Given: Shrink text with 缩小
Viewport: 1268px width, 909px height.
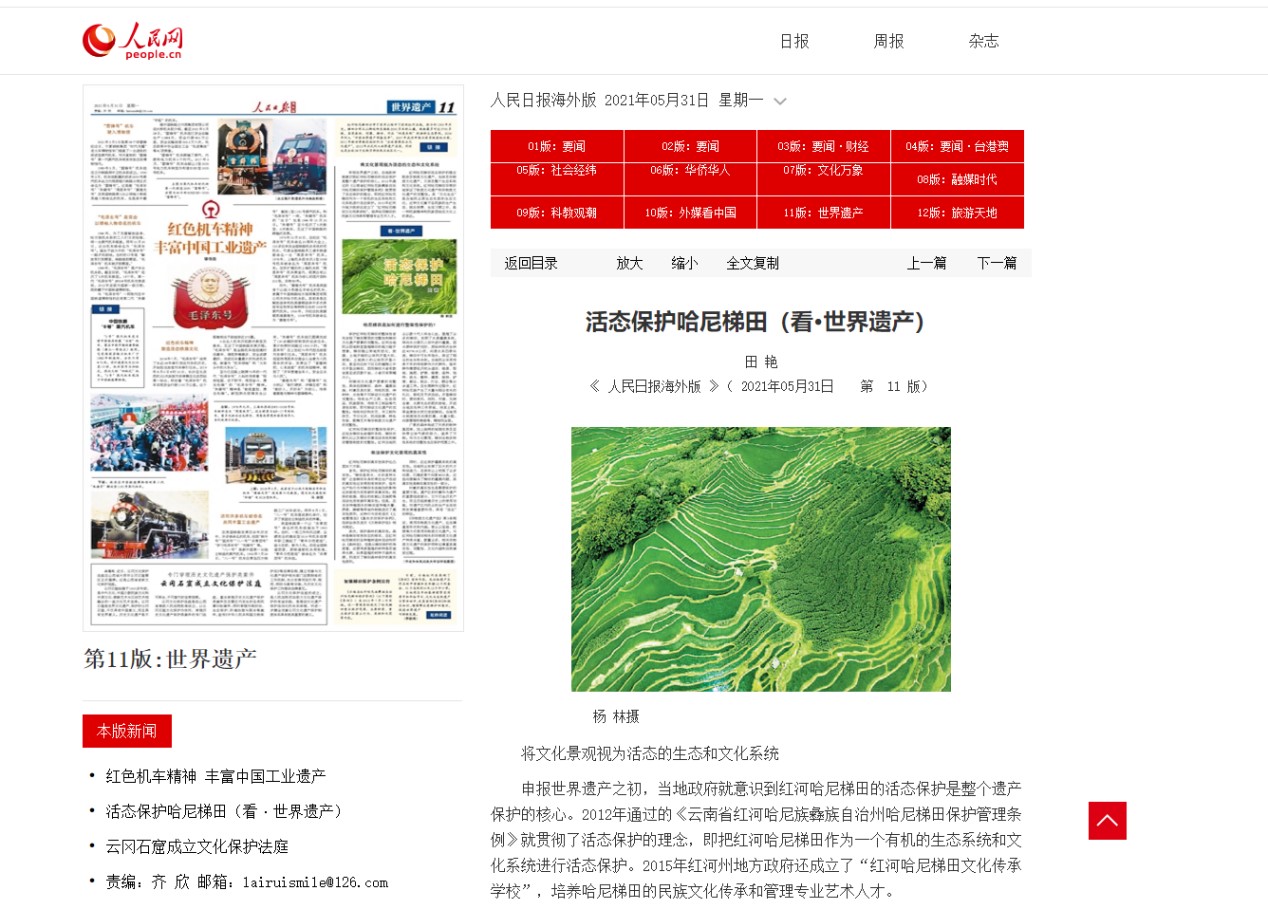Looking at the screenshot, I should pyautogui.click(x=684, y=263).
